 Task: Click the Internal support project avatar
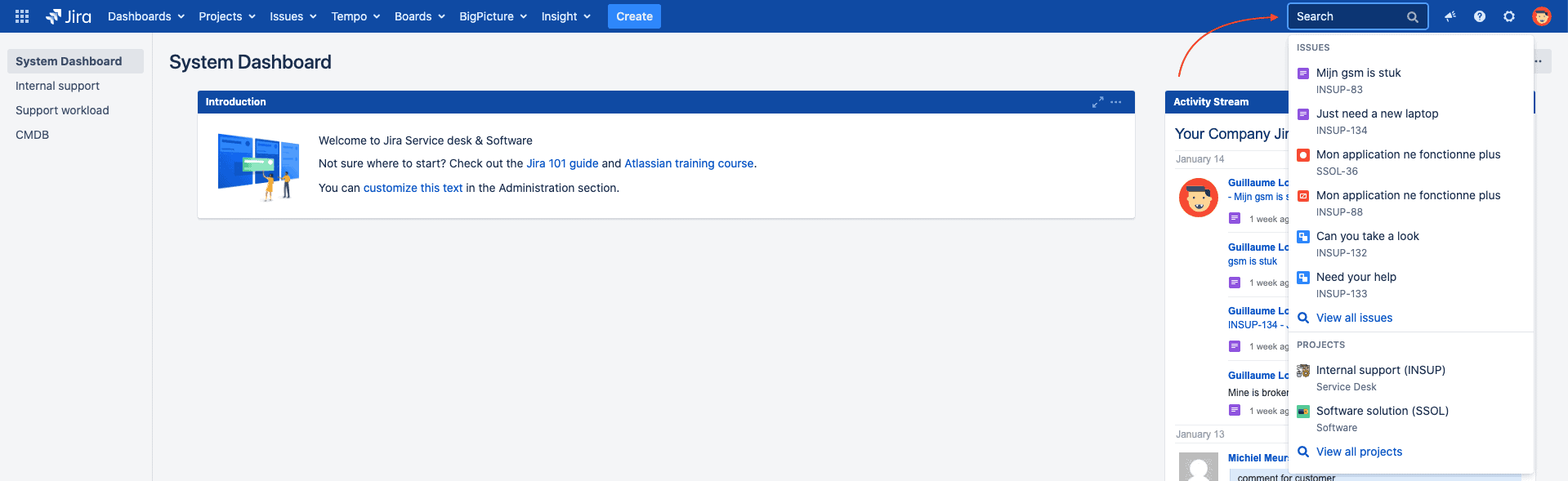pos(1303,371)
